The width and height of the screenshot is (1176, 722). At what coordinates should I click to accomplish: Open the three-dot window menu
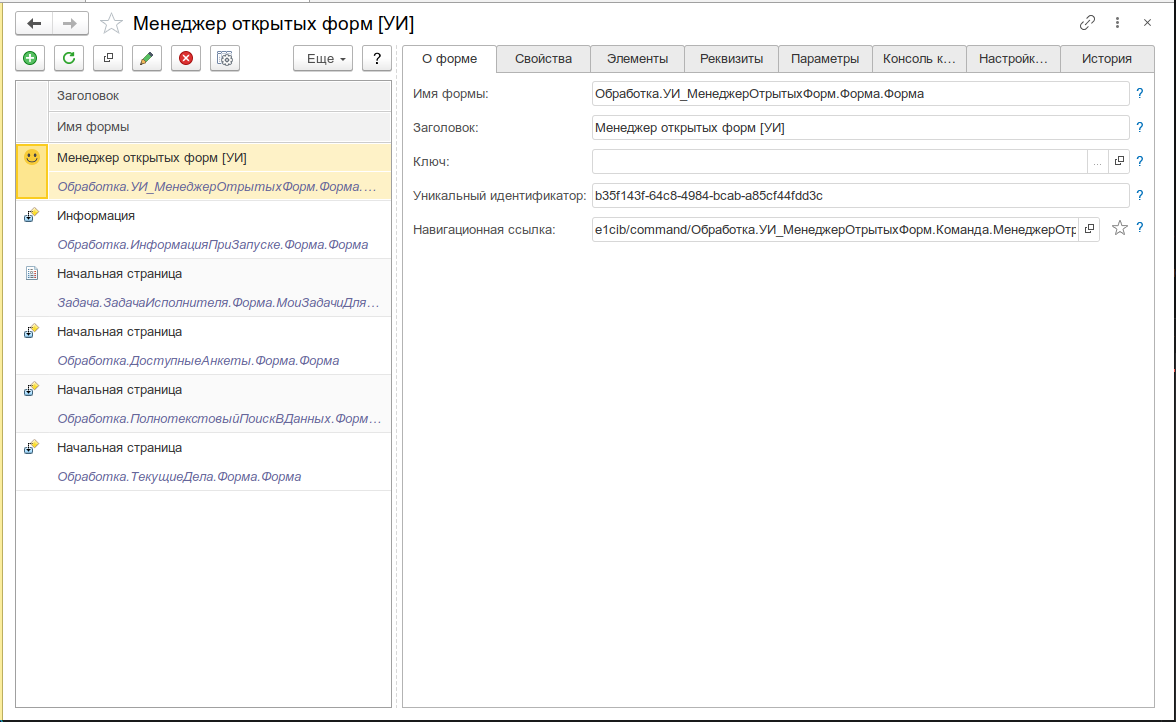click(1118, 23)
